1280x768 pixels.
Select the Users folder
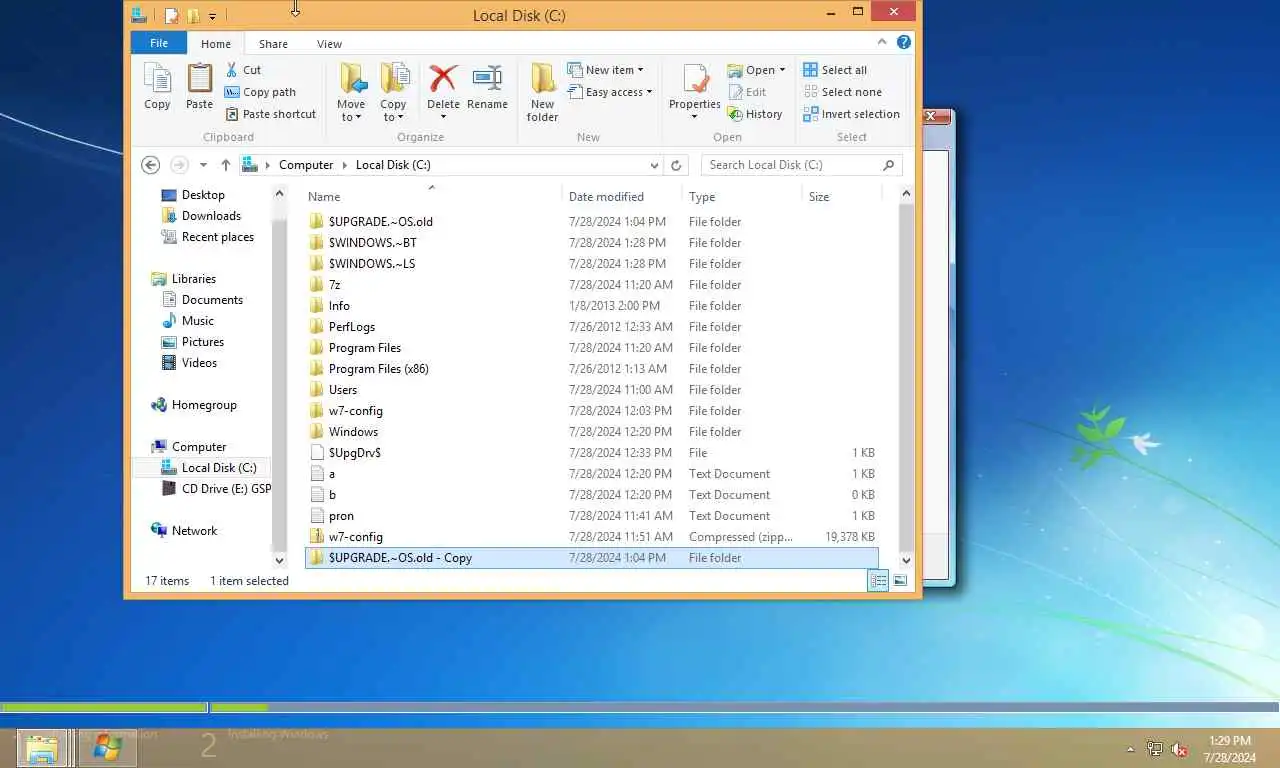[591, 390]
